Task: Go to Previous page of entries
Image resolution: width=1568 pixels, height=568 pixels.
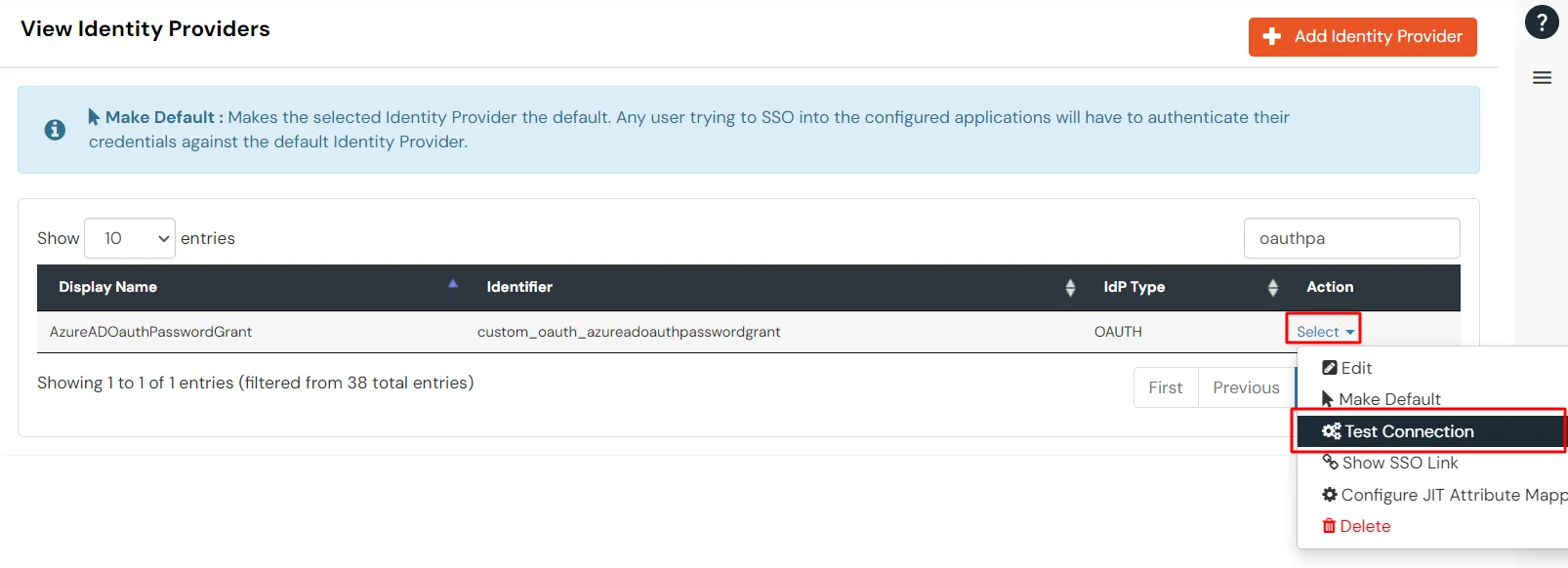Action: 1246,387
